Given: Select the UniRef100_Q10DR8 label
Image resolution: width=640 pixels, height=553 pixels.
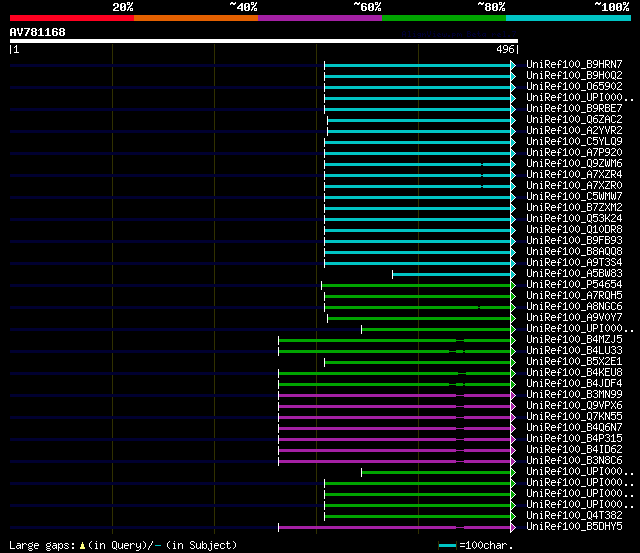Looking at the screenshot, I should click(x=574, y=230).
